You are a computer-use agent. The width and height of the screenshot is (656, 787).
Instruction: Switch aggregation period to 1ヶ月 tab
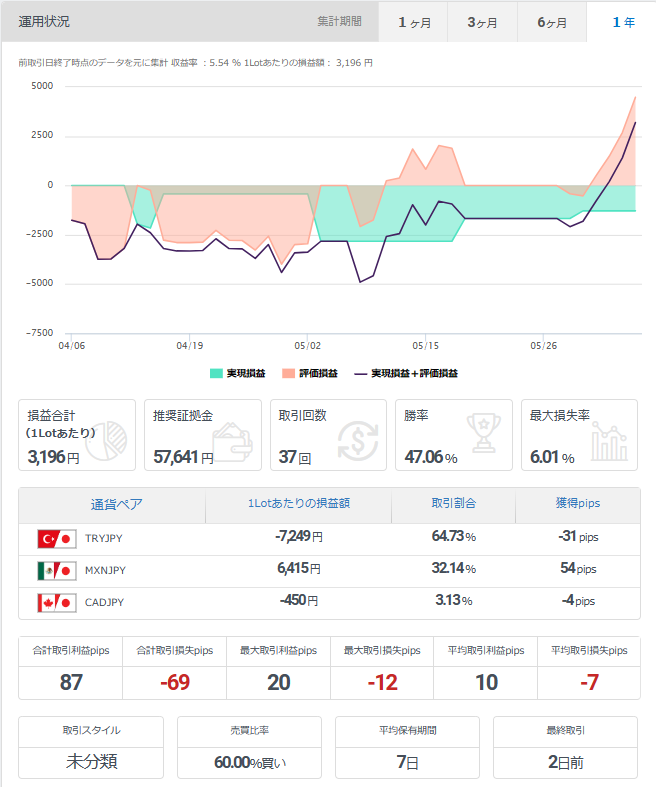pos(413,22)
